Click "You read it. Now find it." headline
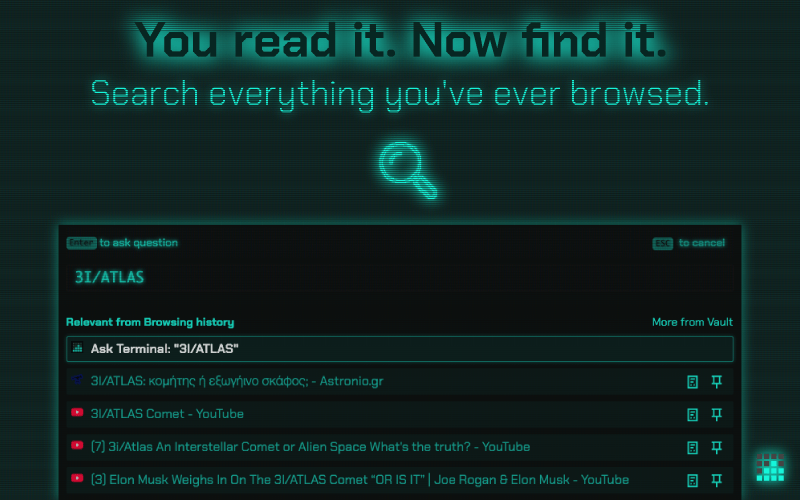Screen dimensions: 800x500 click(401, 41)
